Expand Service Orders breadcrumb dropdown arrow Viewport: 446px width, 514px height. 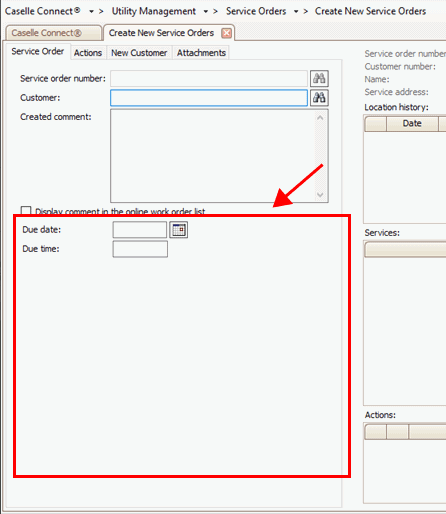coord(296,12)
